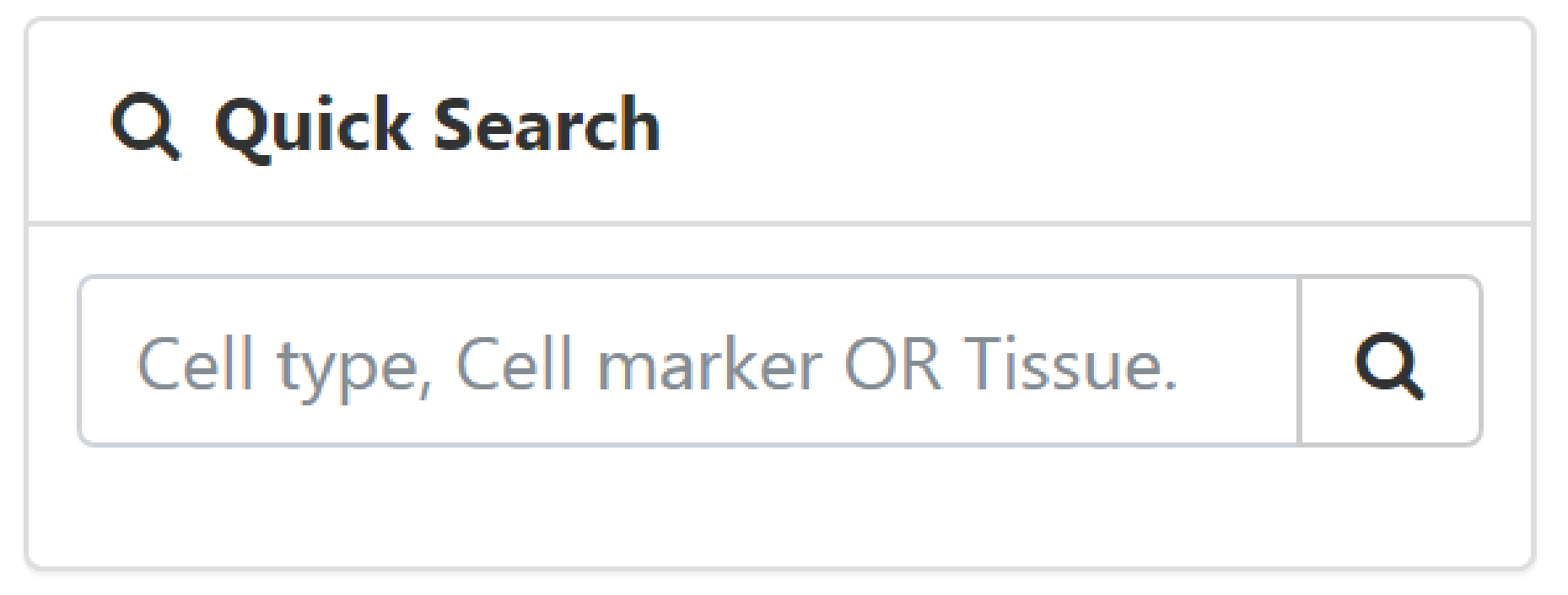Click the placeholder text "Cell type, Cell marker OR Tissue."
Image resolution: width=1568 pixels, height=595 pixels.
[x=656, y=364]
